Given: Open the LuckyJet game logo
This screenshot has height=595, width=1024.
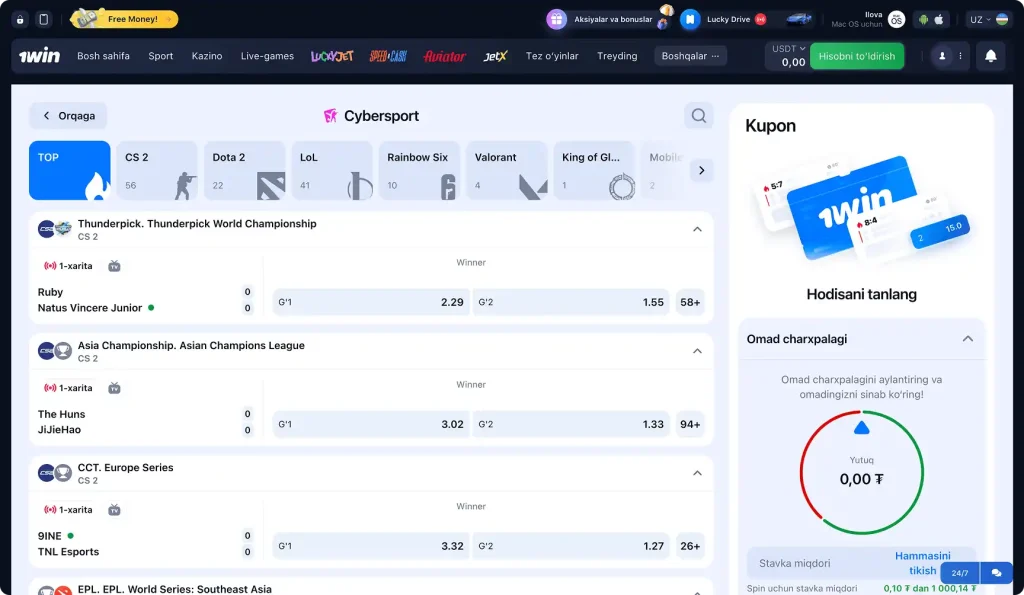Looking at the screenshot, I should pos(332,56).
